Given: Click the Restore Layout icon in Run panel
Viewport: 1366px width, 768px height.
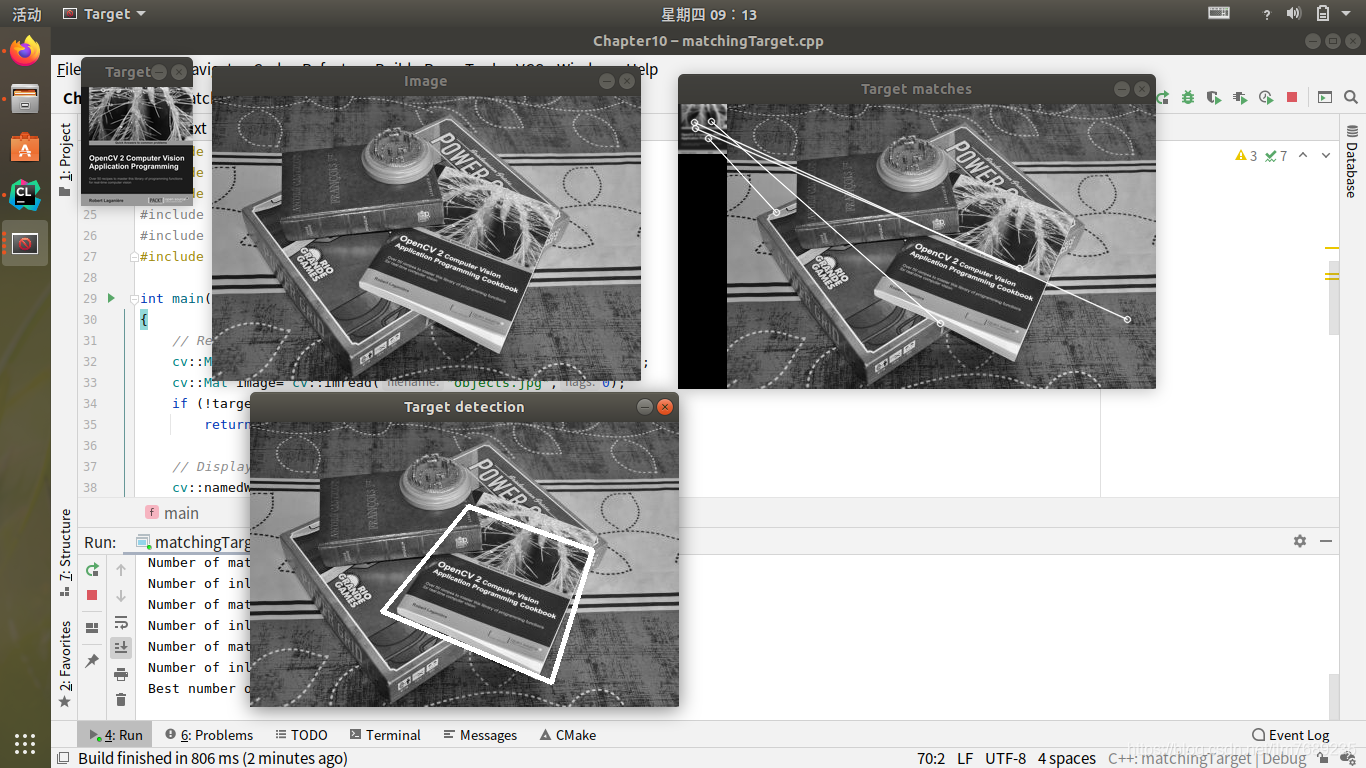Looking at the screenshot, I should point(92,628).
